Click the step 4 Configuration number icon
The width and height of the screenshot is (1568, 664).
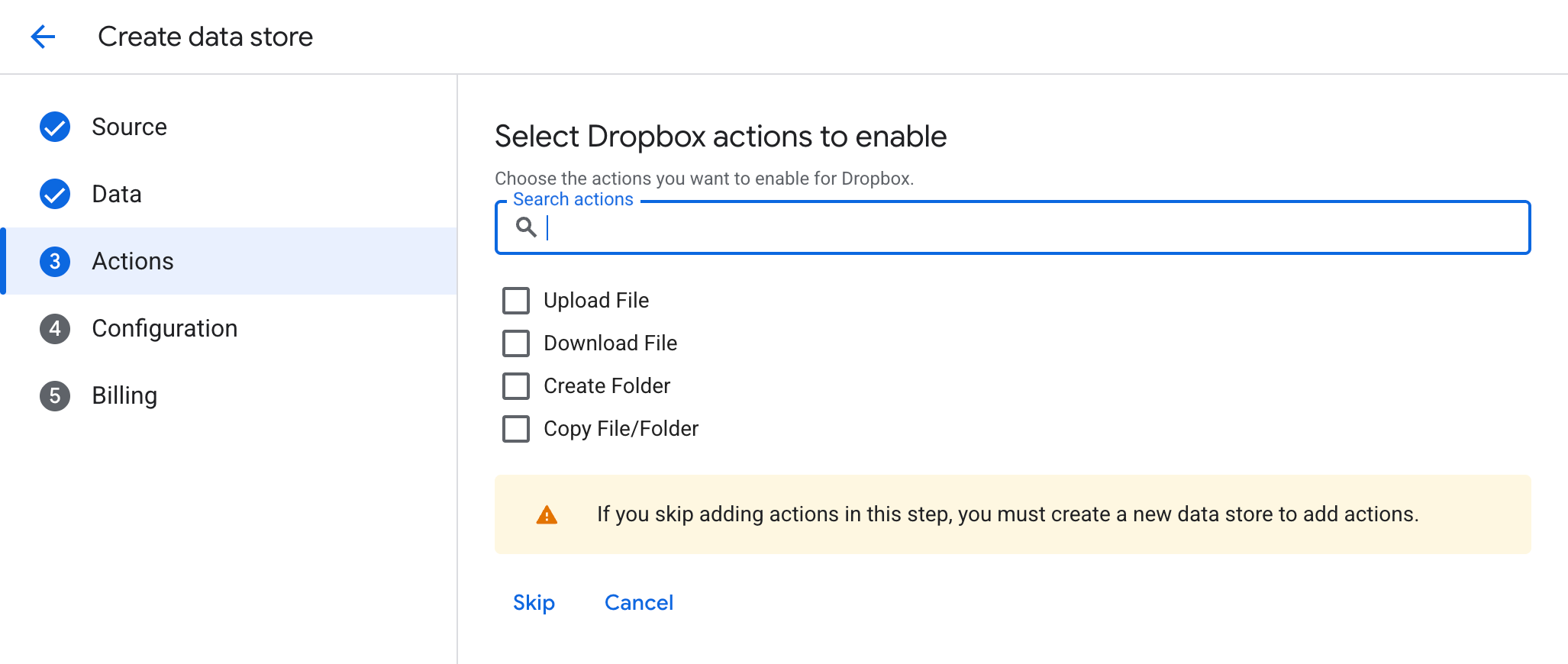[55, 328]
